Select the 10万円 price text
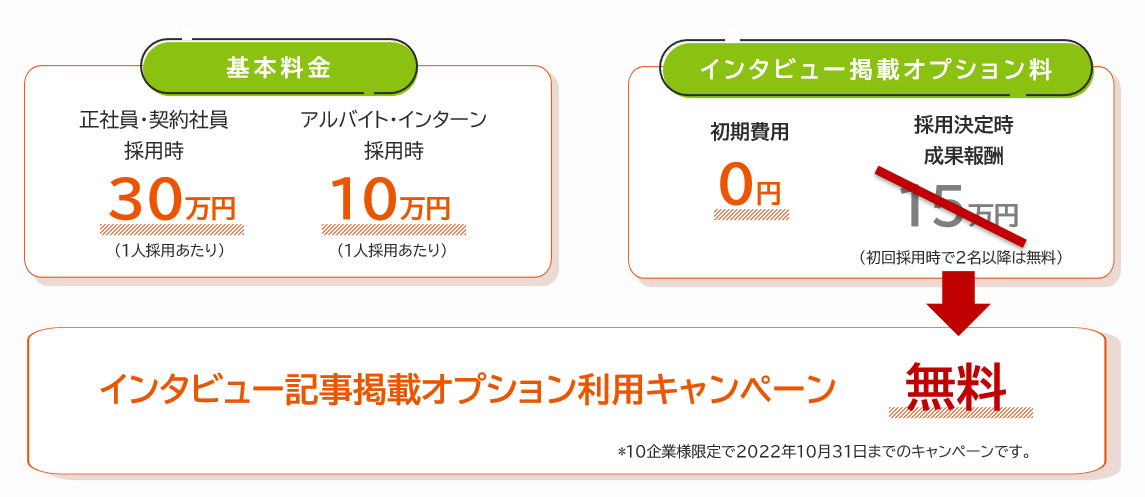This screenshot has width=1145, height=497. point(392,200)
